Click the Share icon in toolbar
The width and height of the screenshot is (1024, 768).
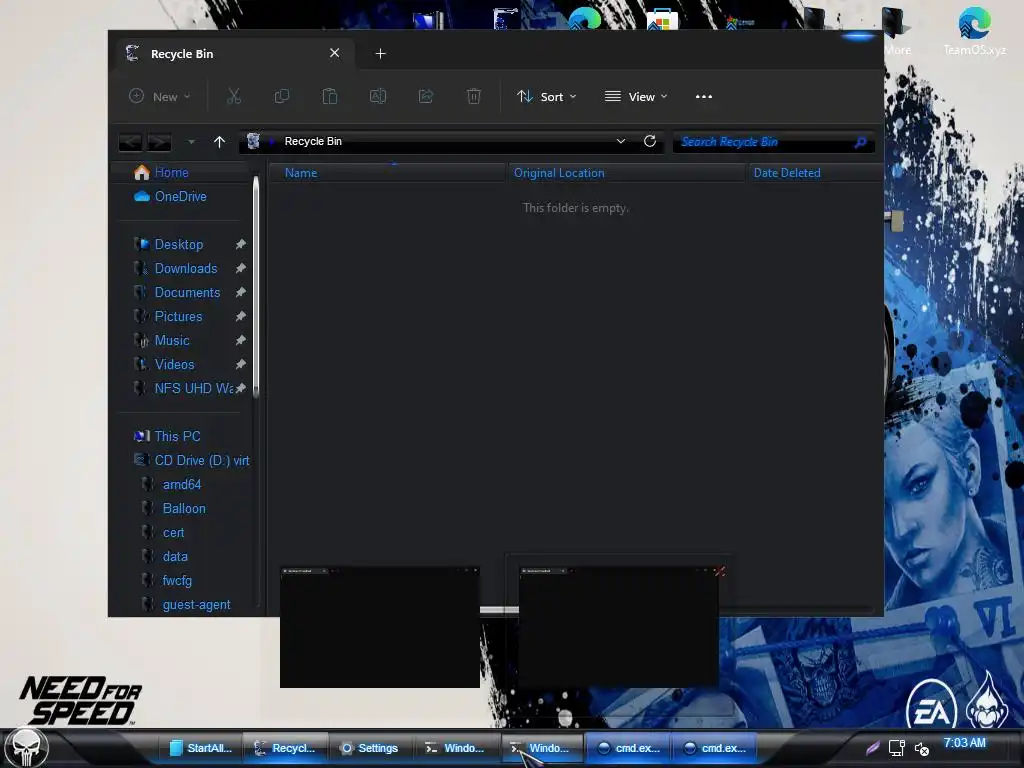(426, 97)
